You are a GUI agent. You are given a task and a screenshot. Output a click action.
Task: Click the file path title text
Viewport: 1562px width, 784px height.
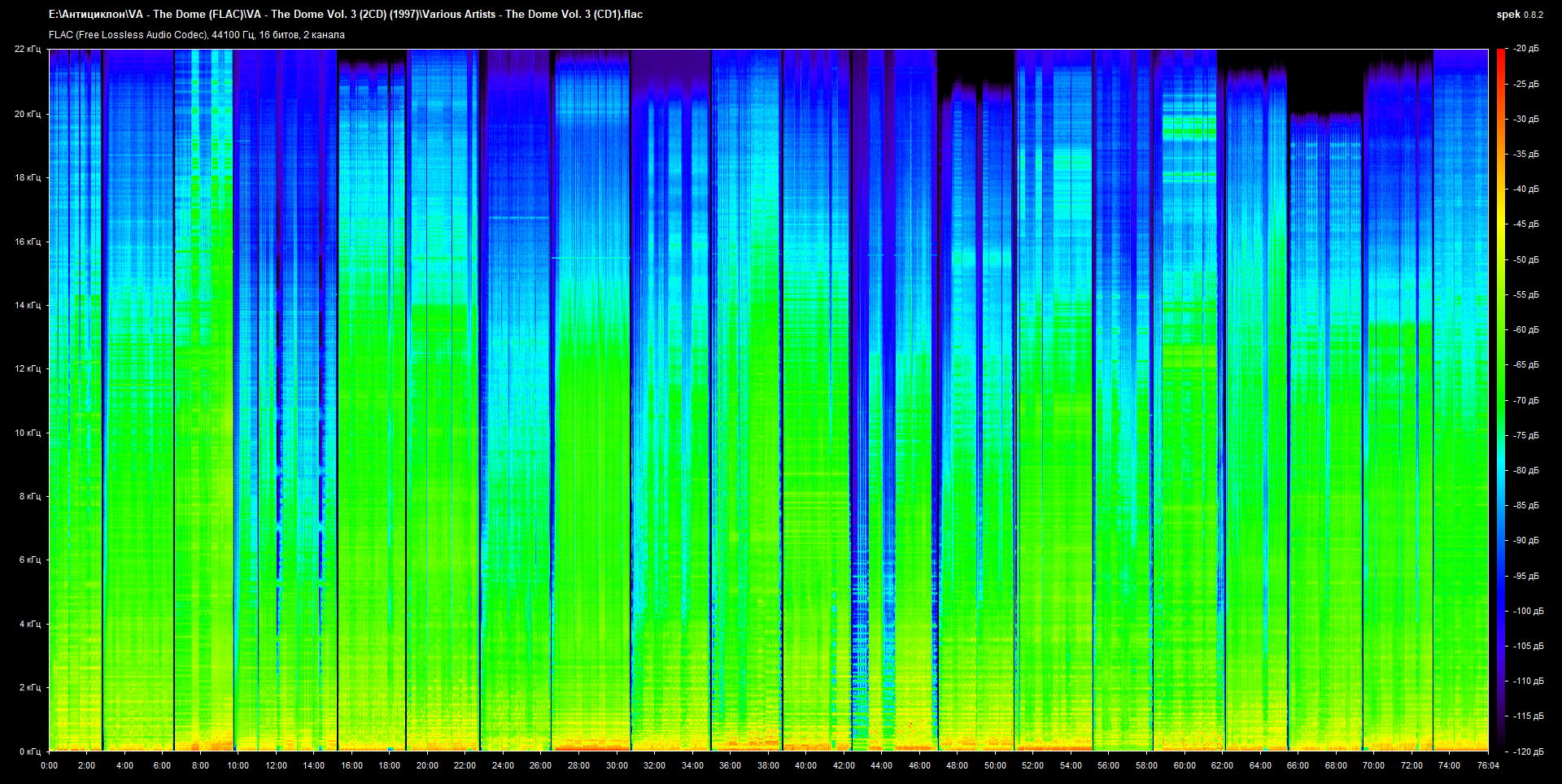[x=346, y=14]
